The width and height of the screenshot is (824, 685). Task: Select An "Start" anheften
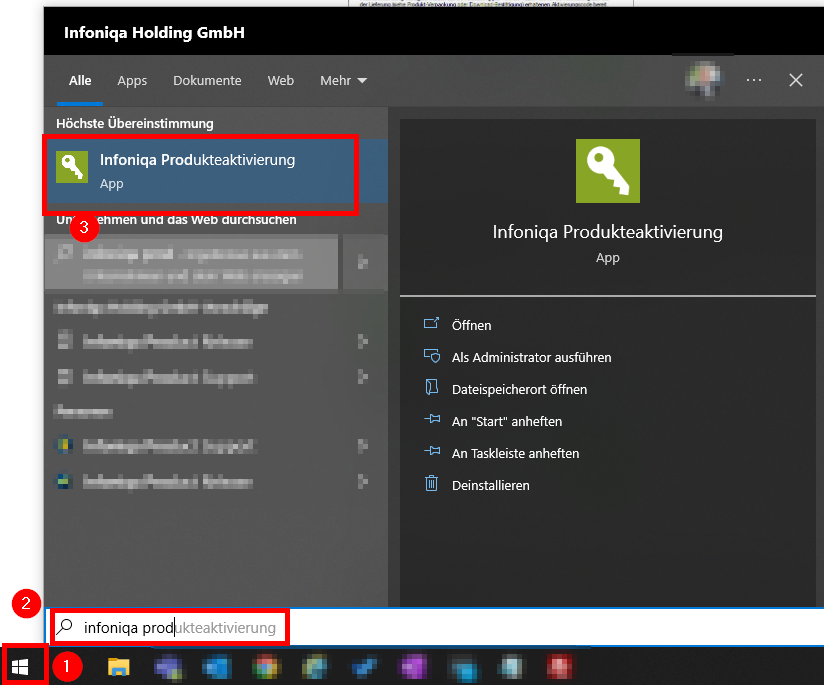[x=507, y=422]
